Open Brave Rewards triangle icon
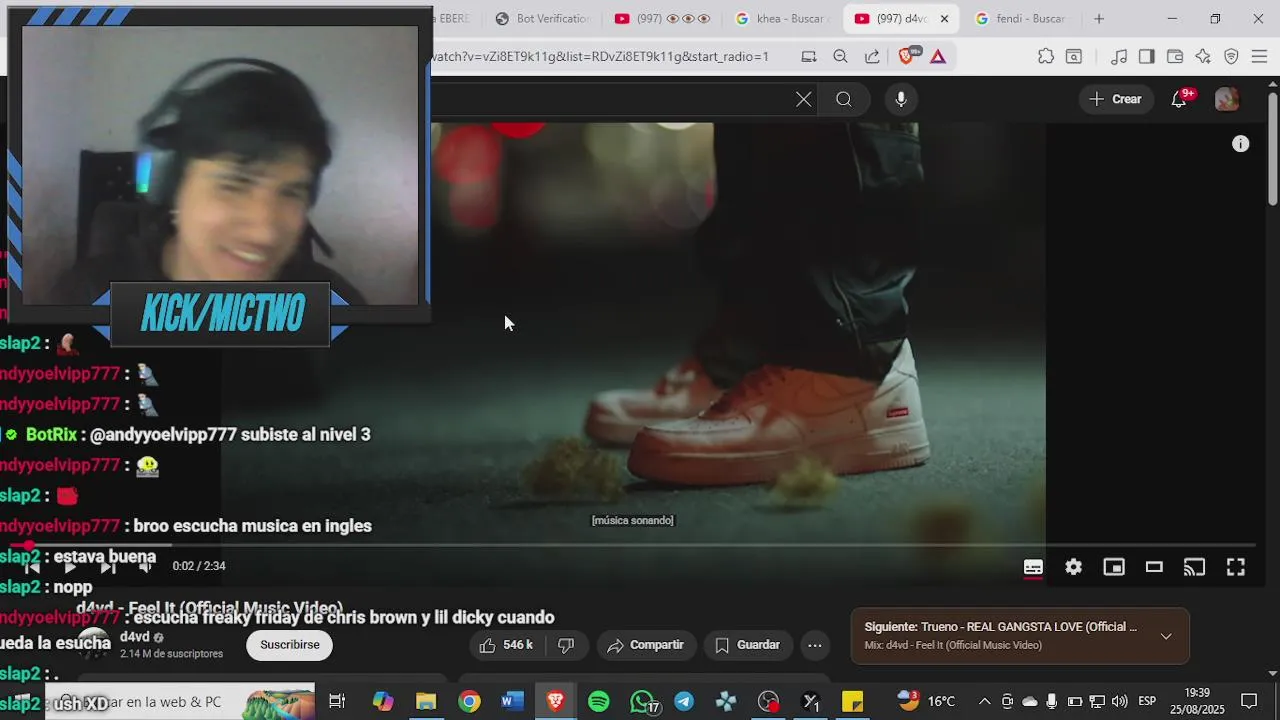Image resolution: width=1280 pixels, height=720 pixels. 938,56
